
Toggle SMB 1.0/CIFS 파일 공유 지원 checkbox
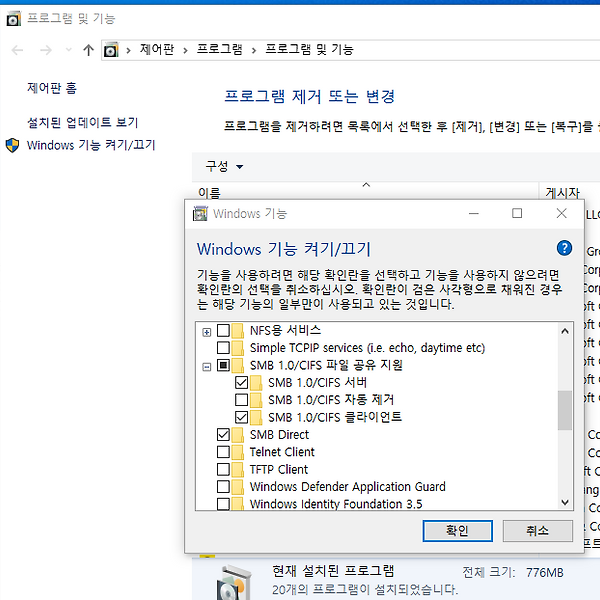point(223,365)
